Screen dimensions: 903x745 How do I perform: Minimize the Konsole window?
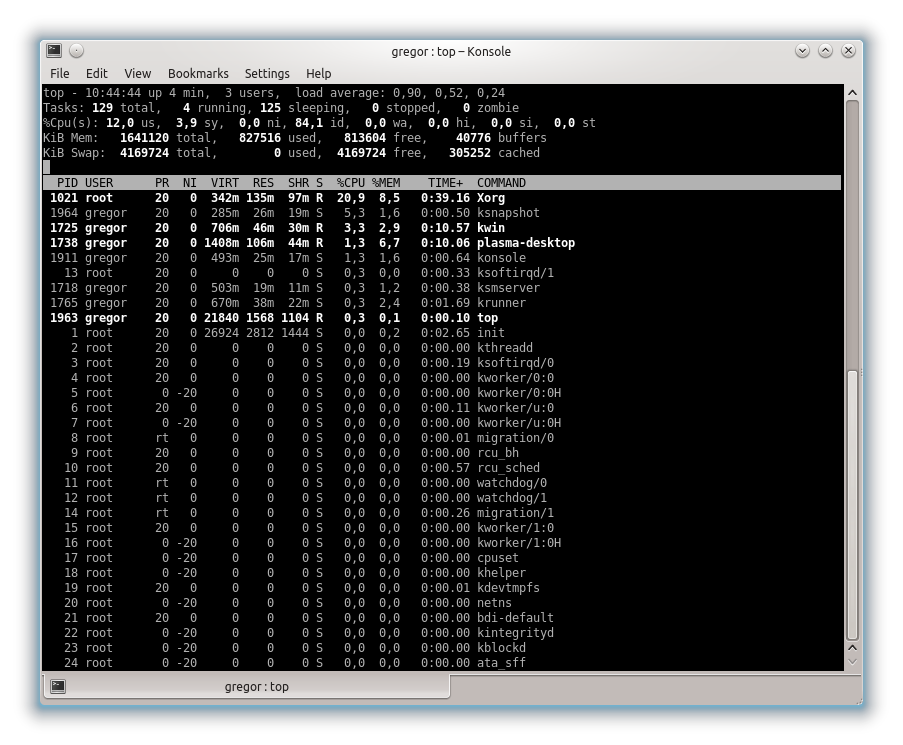point(803,51)
